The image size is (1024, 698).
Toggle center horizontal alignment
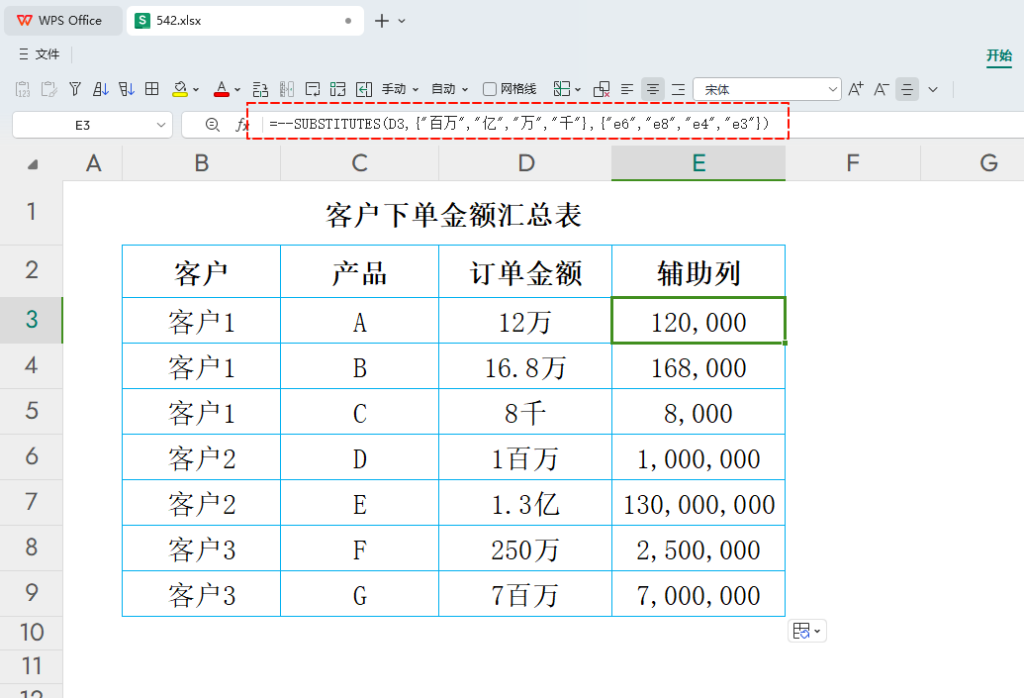(652, 89)
